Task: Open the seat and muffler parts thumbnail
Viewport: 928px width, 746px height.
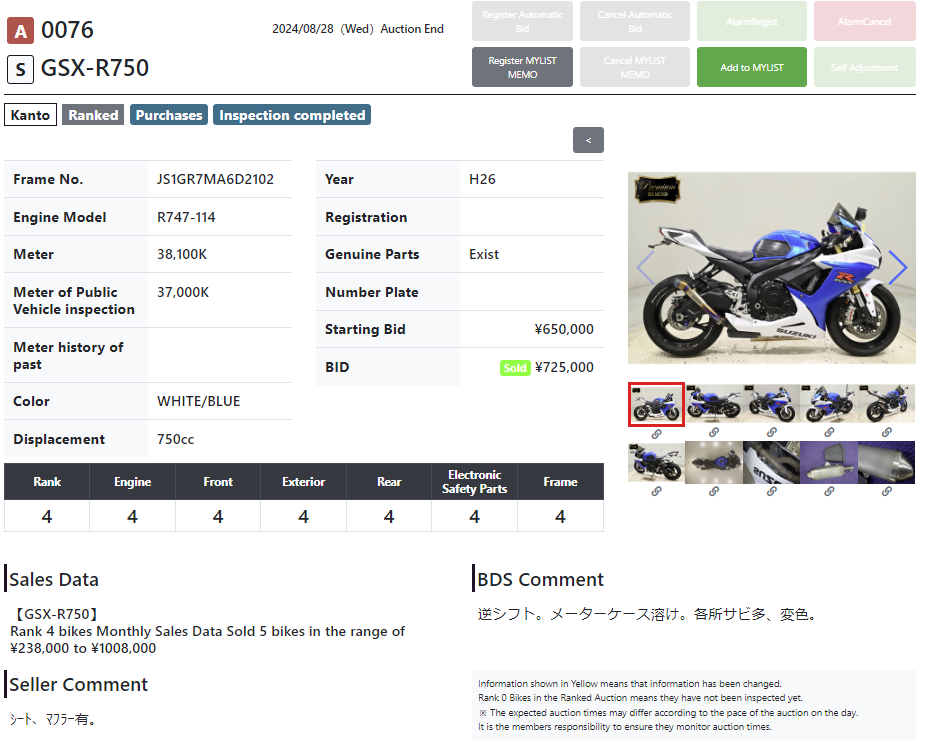Action: [x=829, y=463]
